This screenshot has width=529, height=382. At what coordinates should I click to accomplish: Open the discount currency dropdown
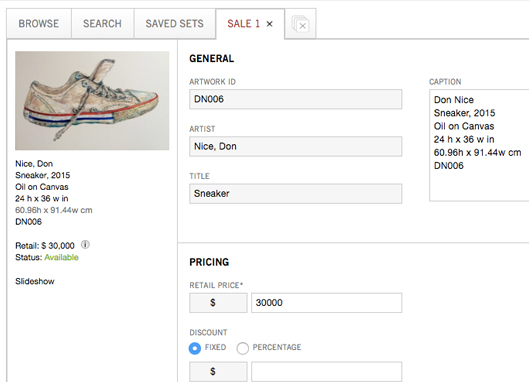pyautogui.click(x=218, y=372)
